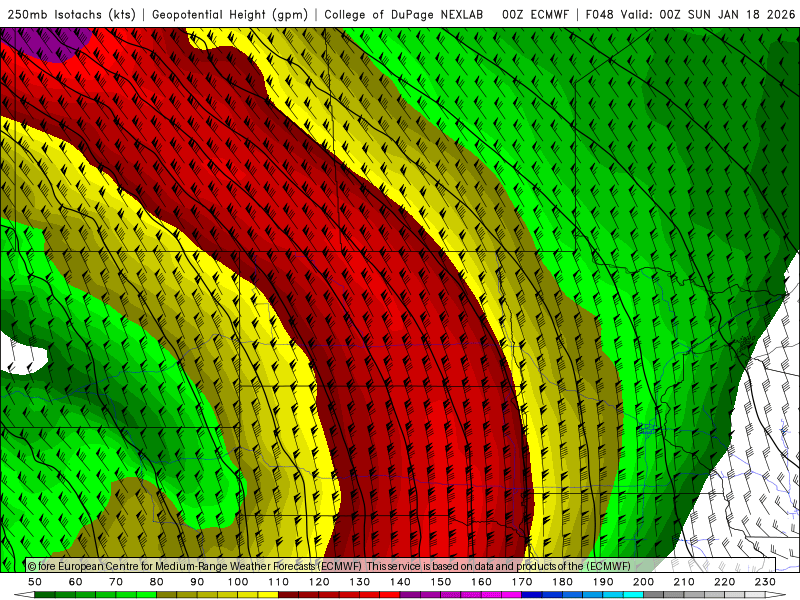Click the legend value "180"
This screenshot has height=600, width=800.
(562, 582)
